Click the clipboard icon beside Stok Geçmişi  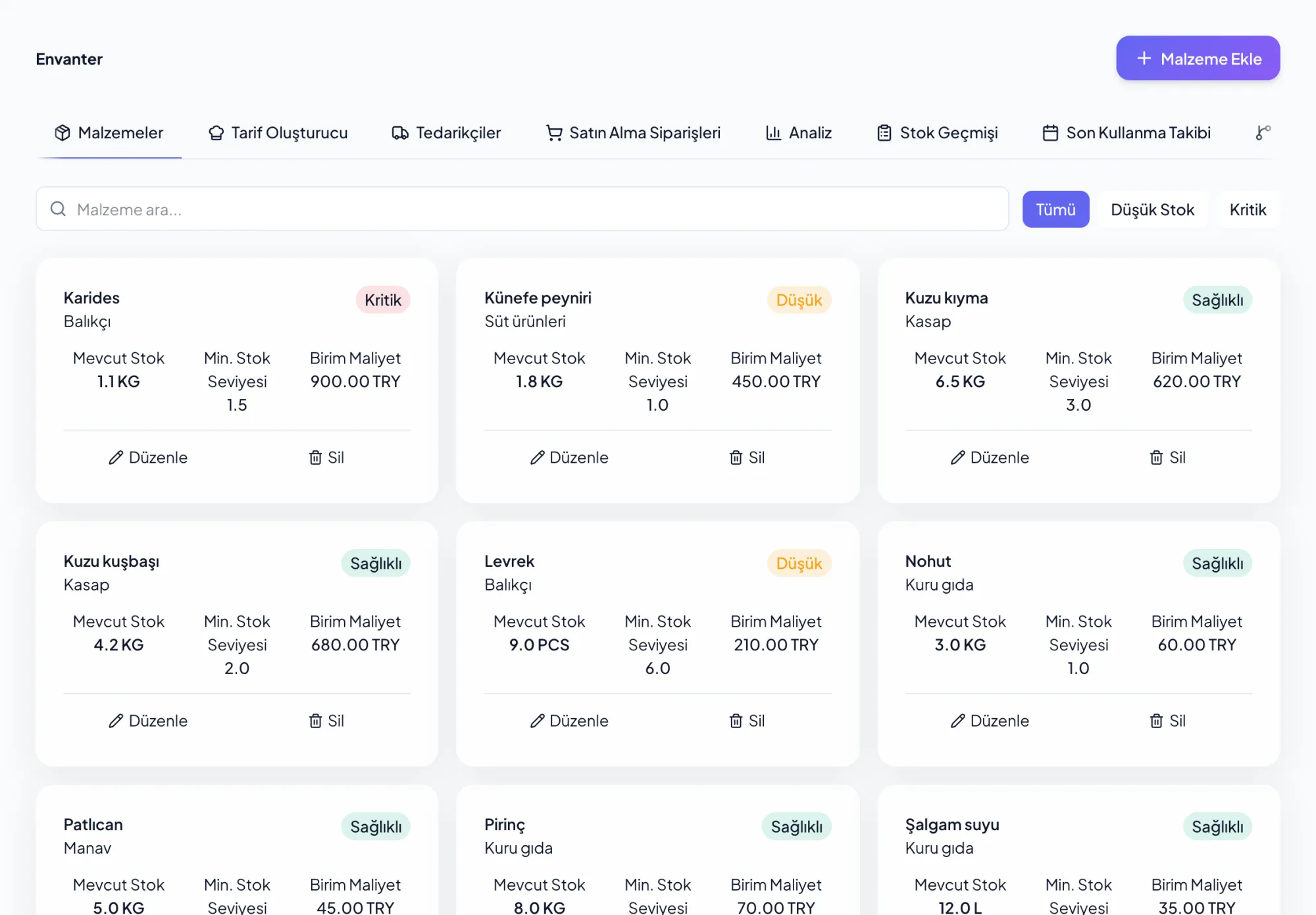click(884, 133)
